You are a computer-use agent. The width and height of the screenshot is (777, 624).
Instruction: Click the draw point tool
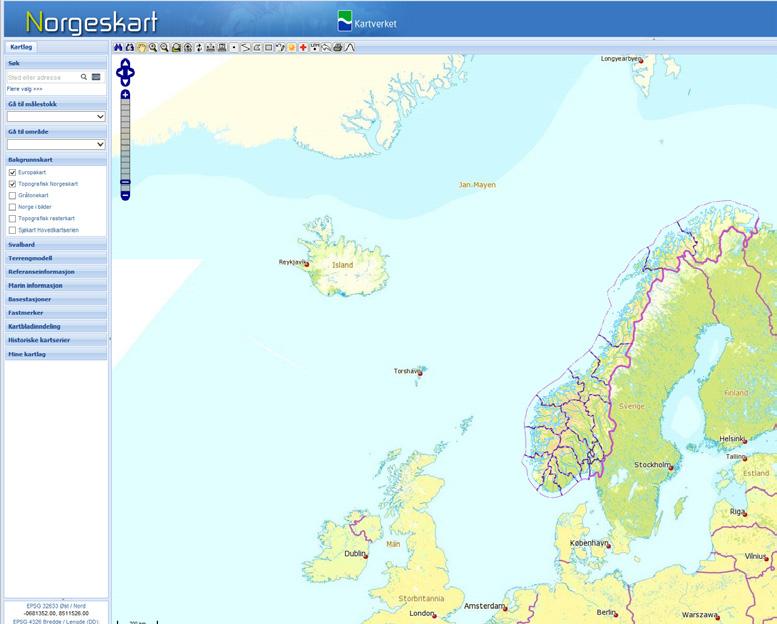tap(234, 48)
